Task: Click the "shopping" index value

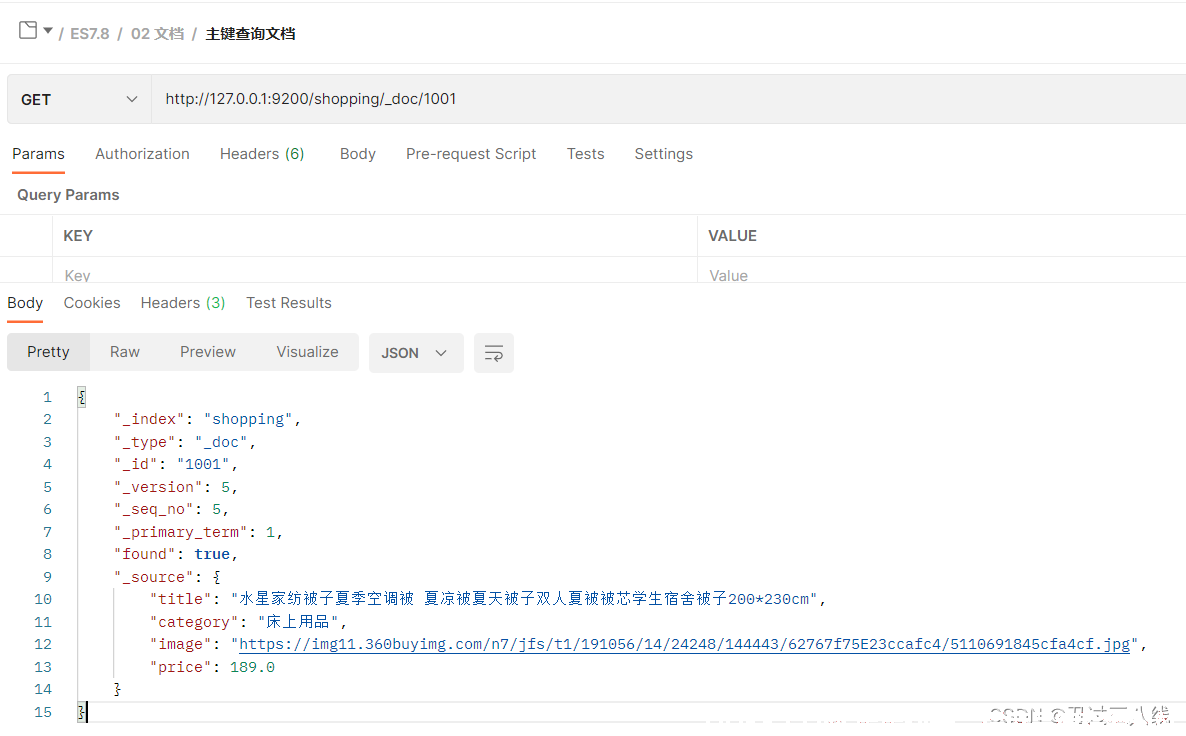Action: tap(248, 420)
